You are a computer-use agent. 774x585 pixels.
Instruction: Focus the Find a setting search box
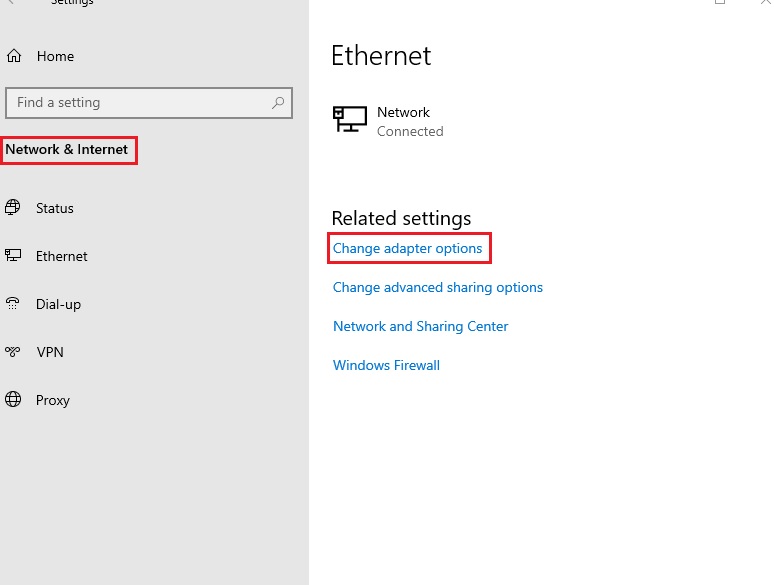149,103
